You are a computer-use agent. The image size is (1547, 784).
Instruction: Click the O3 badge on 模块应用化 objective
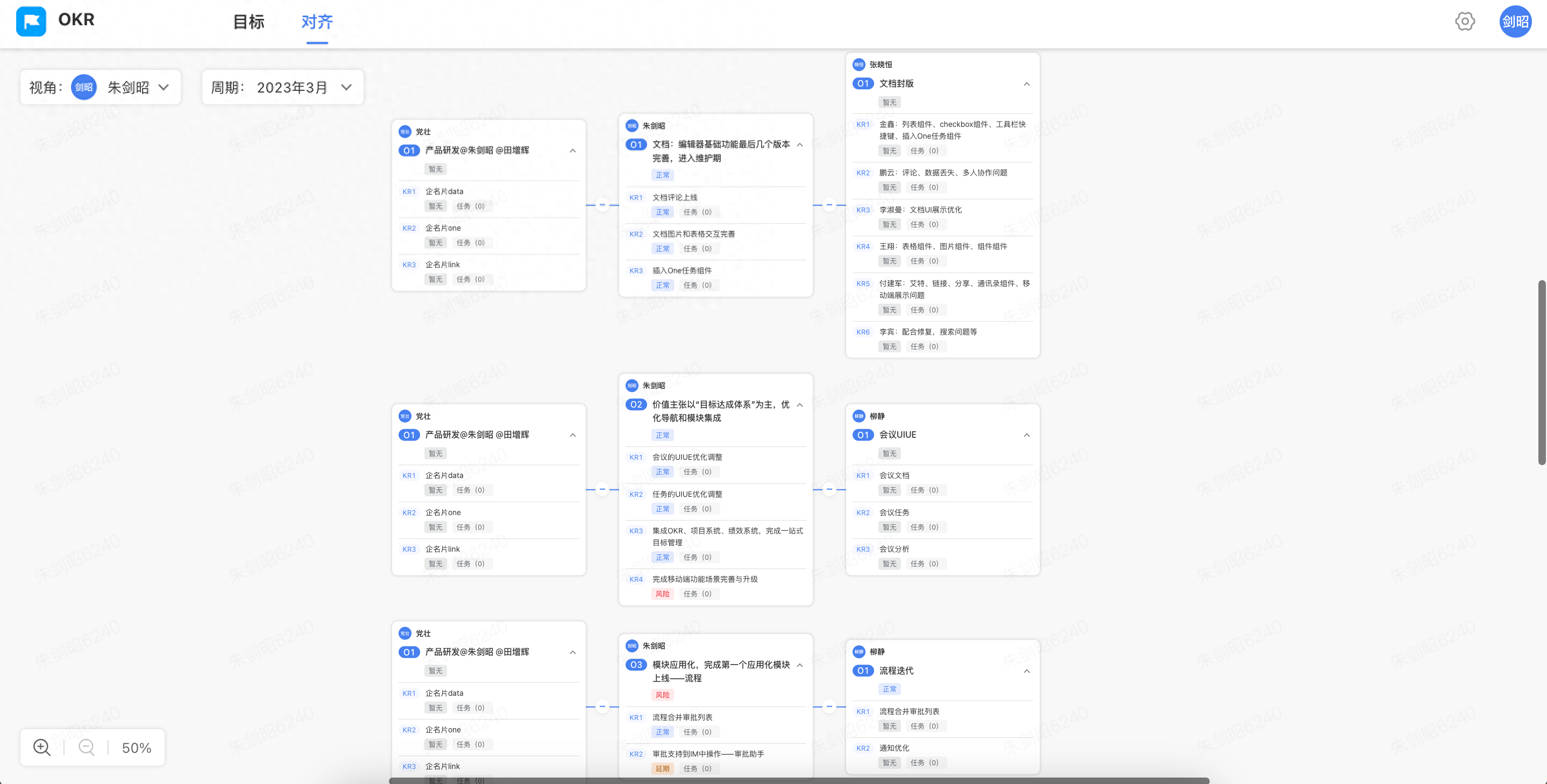click(x=636, y=665)
